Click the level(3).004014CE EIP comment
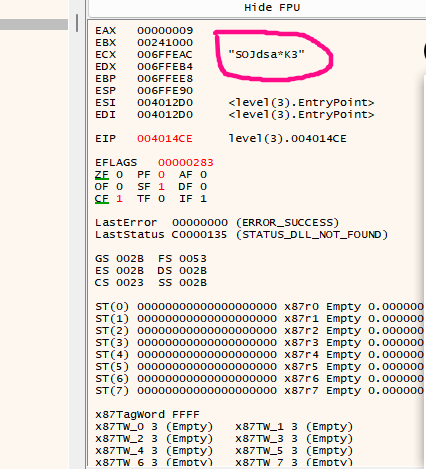 coord(287,139)
